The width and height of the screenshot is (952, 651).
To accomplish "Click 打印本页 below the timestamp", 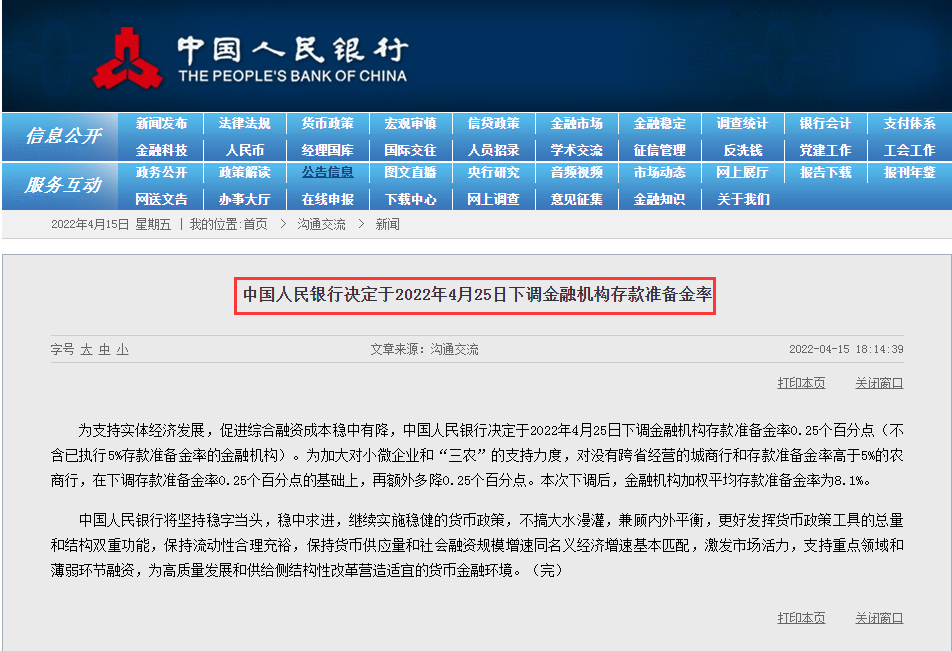I will [801, 383].
